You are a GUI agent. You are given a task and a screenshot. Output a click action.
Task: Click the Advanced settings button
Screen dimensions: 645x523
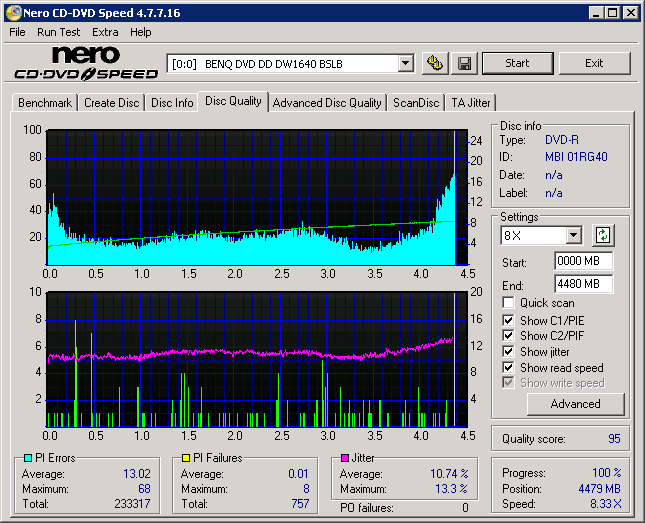click(575, 404)
